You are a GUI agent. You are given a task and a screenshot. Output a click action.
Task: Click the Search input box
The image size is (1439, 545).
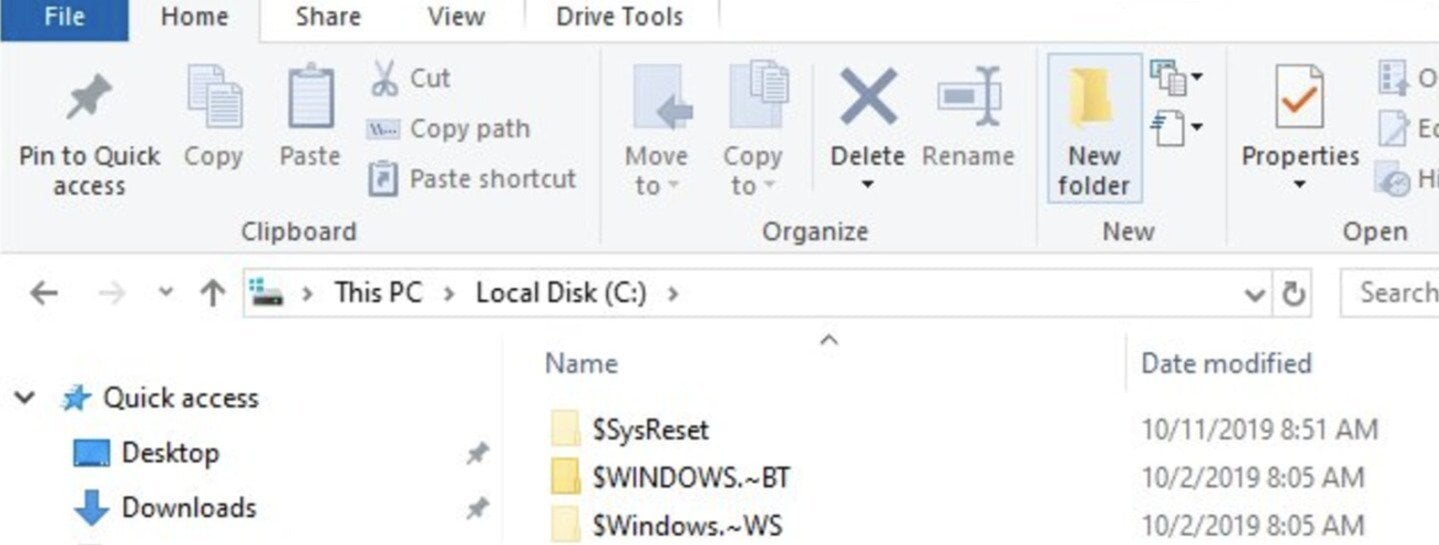pyautogui.click(x=1390, y=293)
